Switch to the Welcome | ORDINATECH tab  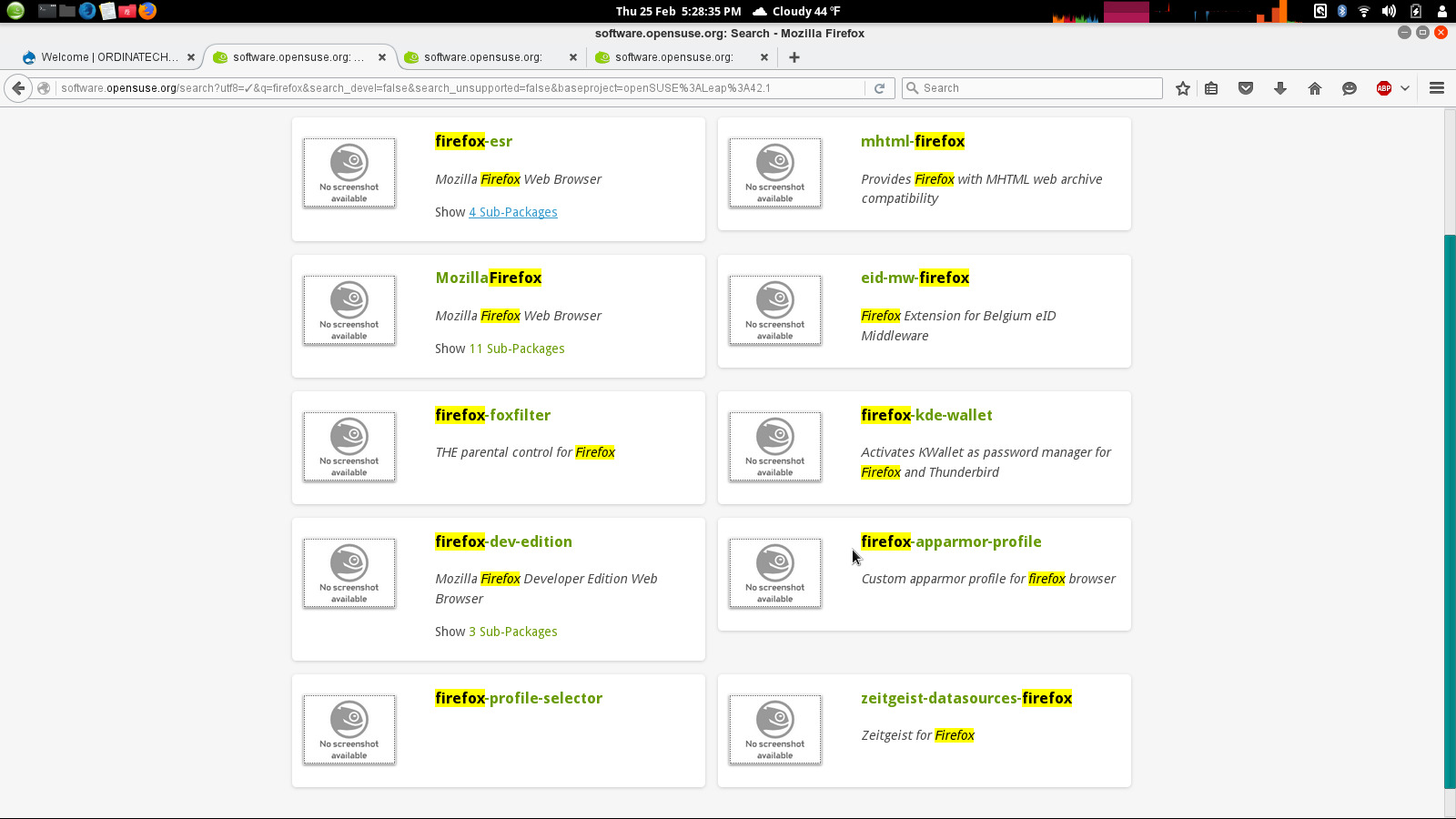click(109, 56)
